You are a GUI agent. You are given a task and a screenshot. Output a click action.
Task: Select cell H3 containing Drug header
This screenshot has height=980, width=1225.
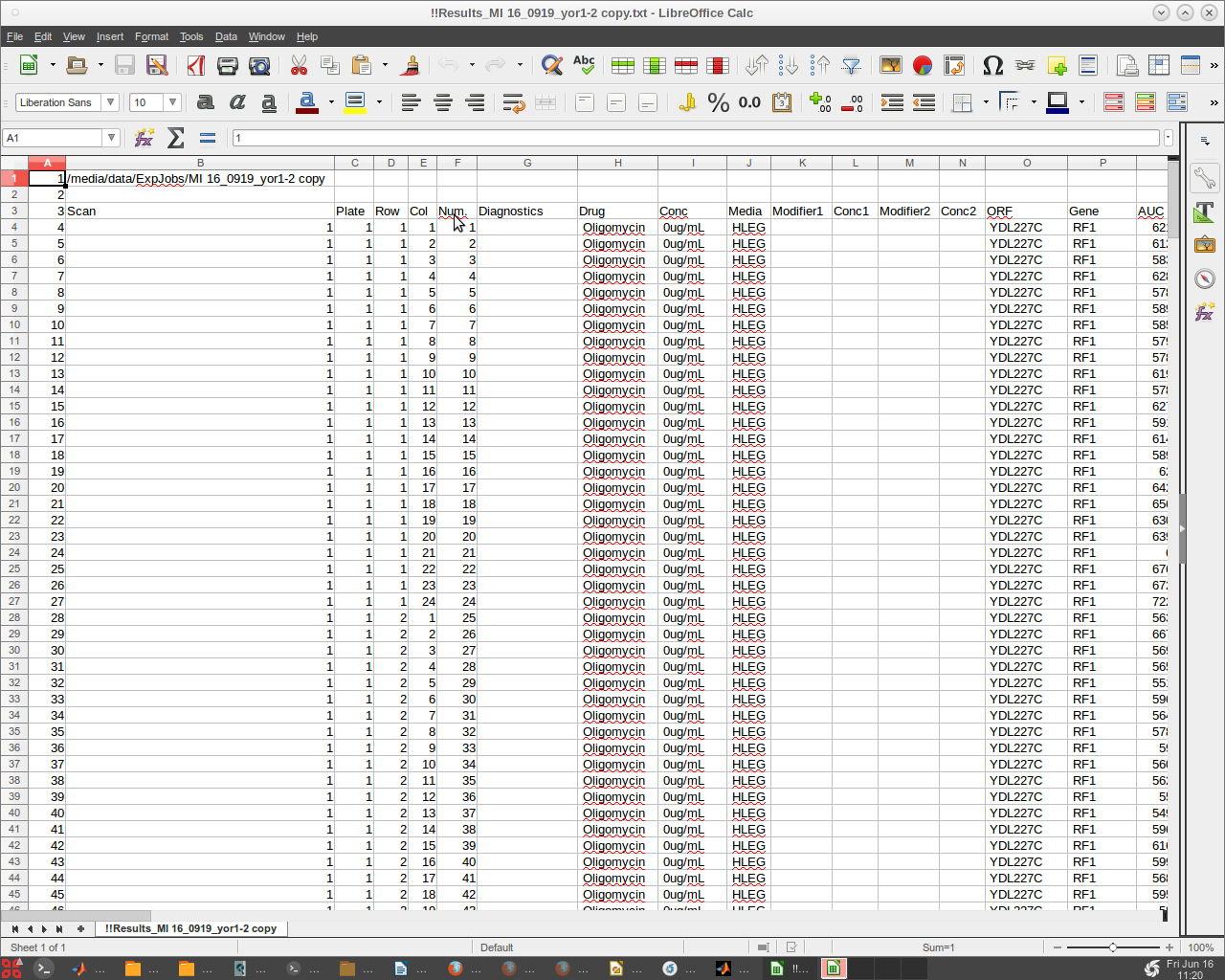tap(617, 211)
